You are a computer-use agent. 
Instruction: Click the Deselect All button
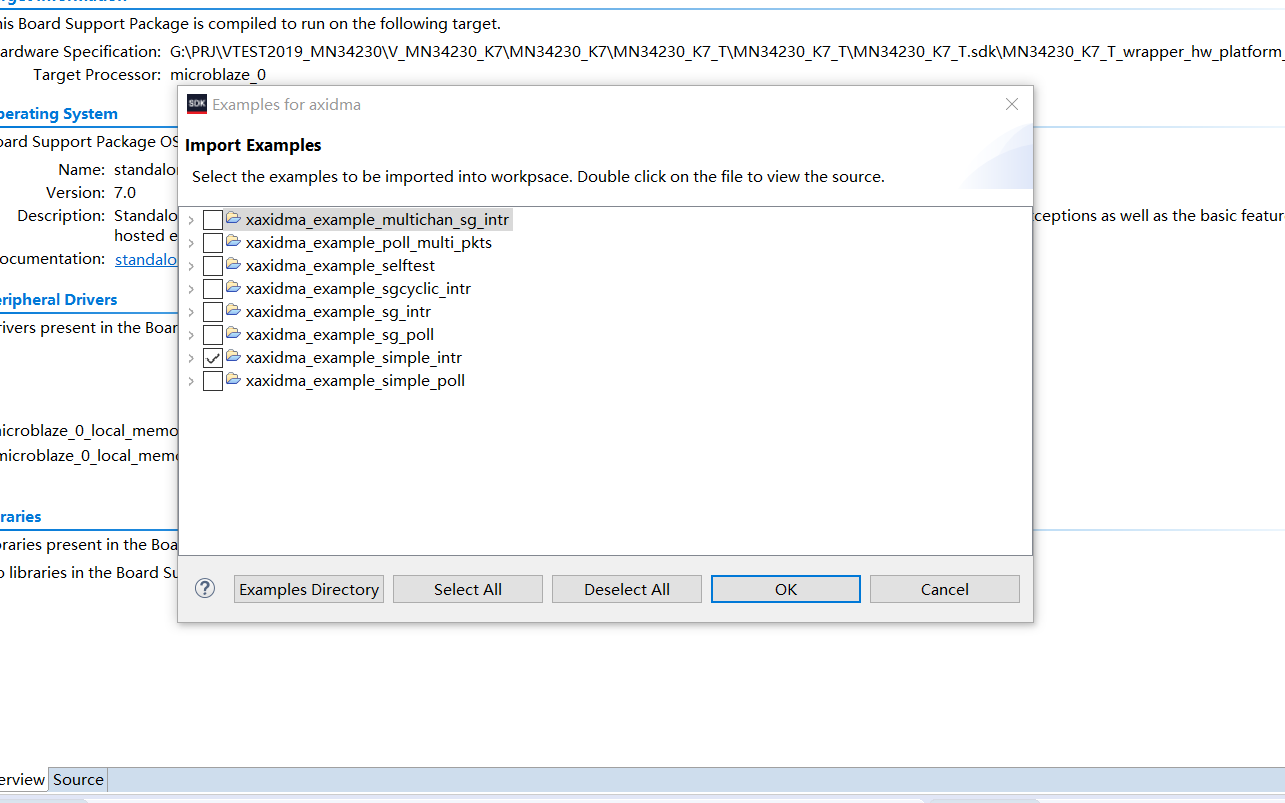click(627, 589)
